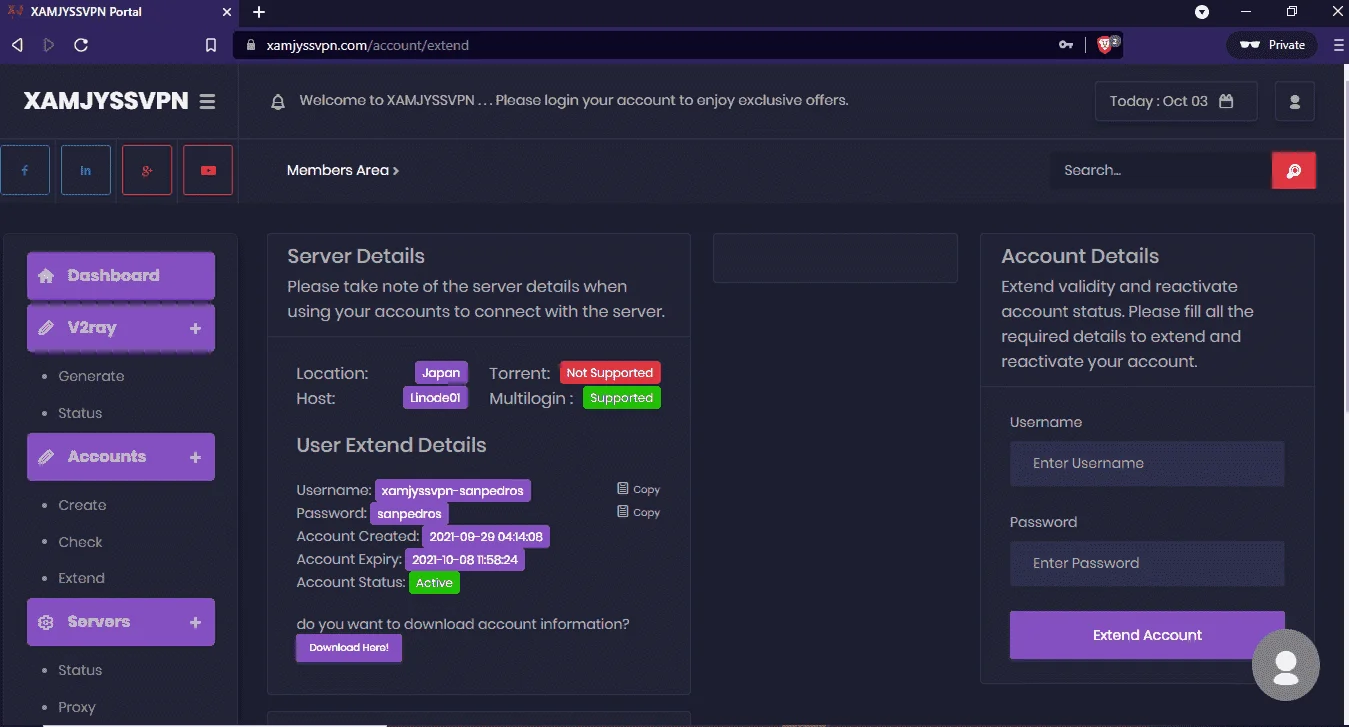Screen dimensions: 1349x727
Task: Click the Account Details heading
Action: (1080, 256)
